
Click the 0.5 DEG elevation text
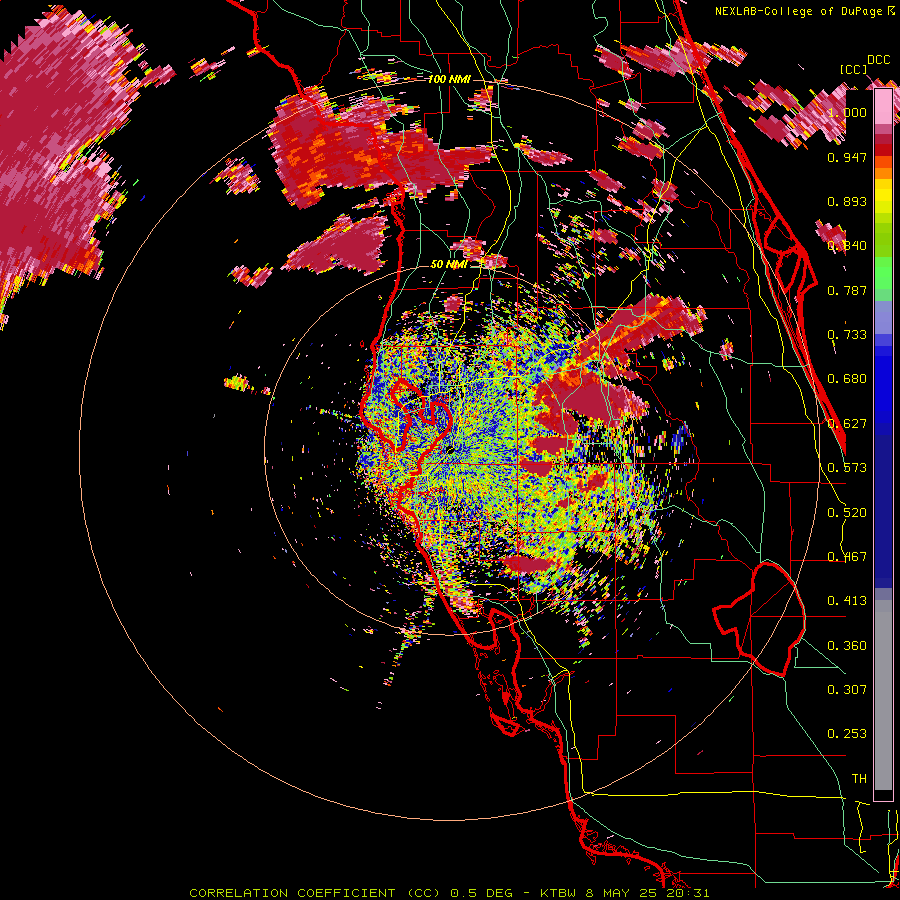point(481,893)
